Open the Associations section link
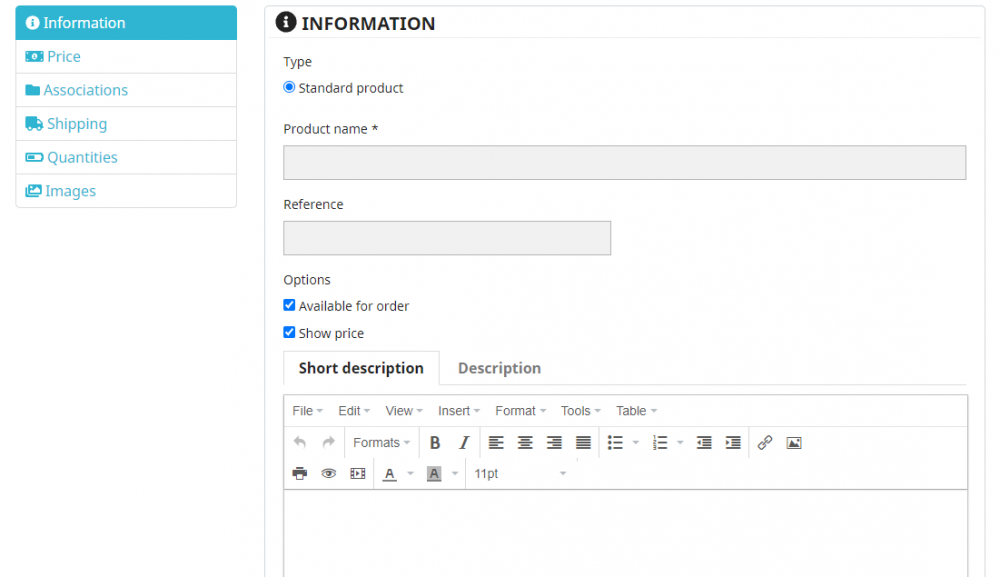Screen dimensions: 1000x577 coord(85,90)
